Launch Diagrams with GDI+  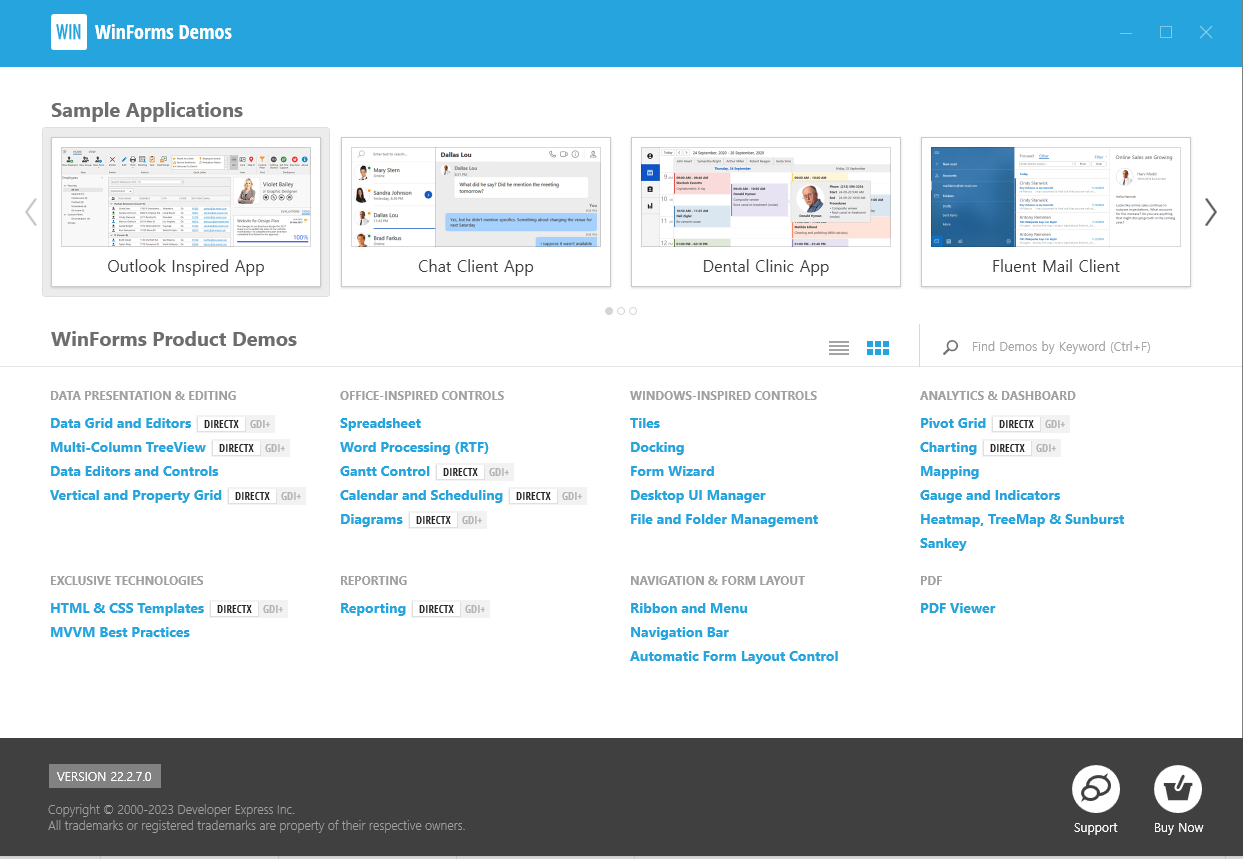[473, 520]
